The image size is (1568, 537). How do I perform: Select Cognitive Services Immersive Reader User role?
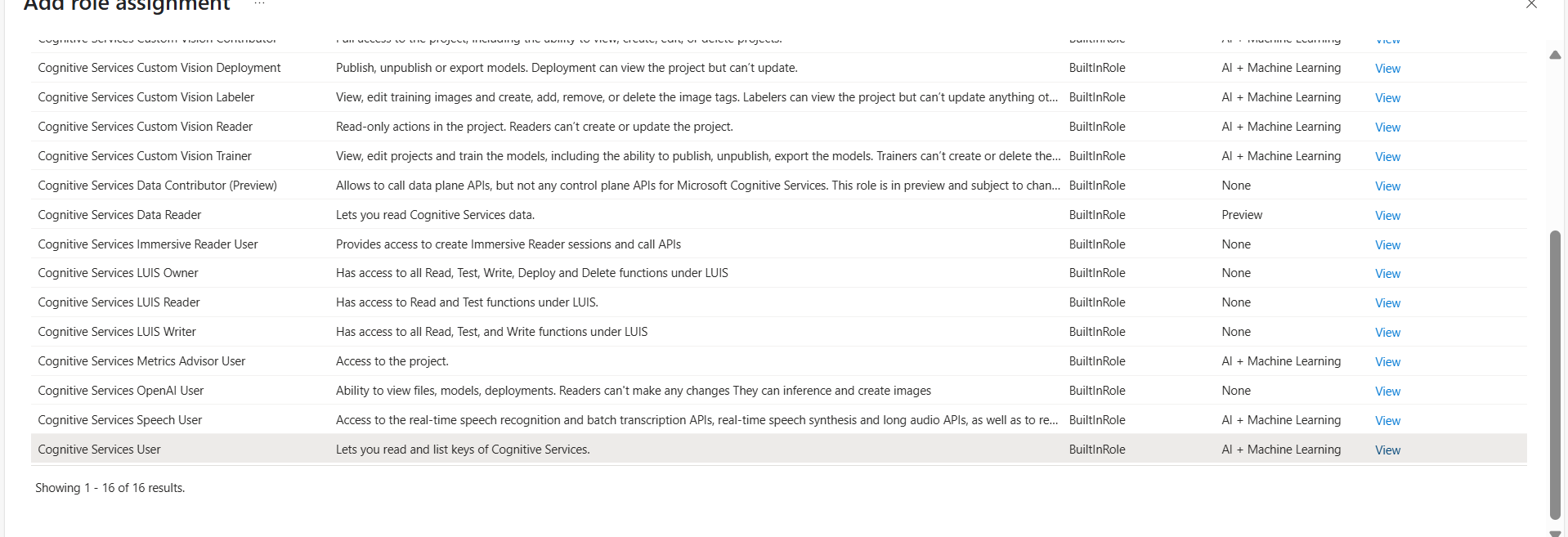(x=147, y=244)
